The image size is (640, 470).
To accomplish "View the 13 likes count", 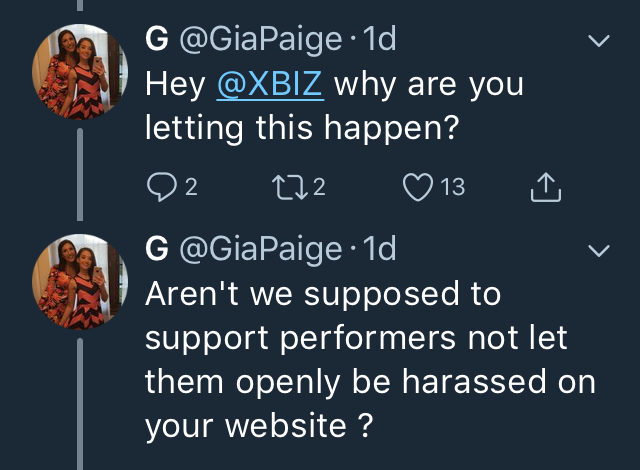I will tap(453, 187).
